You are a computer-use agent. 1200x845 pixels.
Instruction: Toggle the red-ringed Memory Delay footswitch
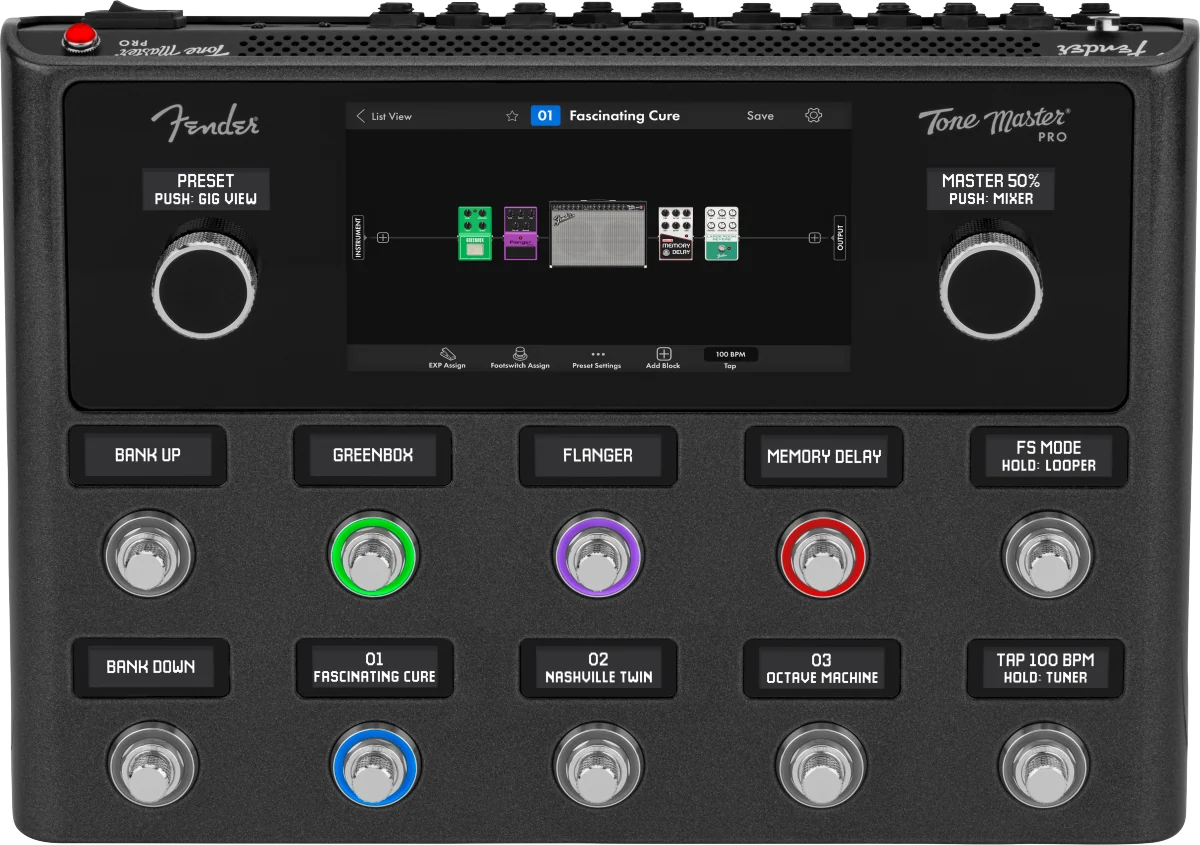(822, 555)
